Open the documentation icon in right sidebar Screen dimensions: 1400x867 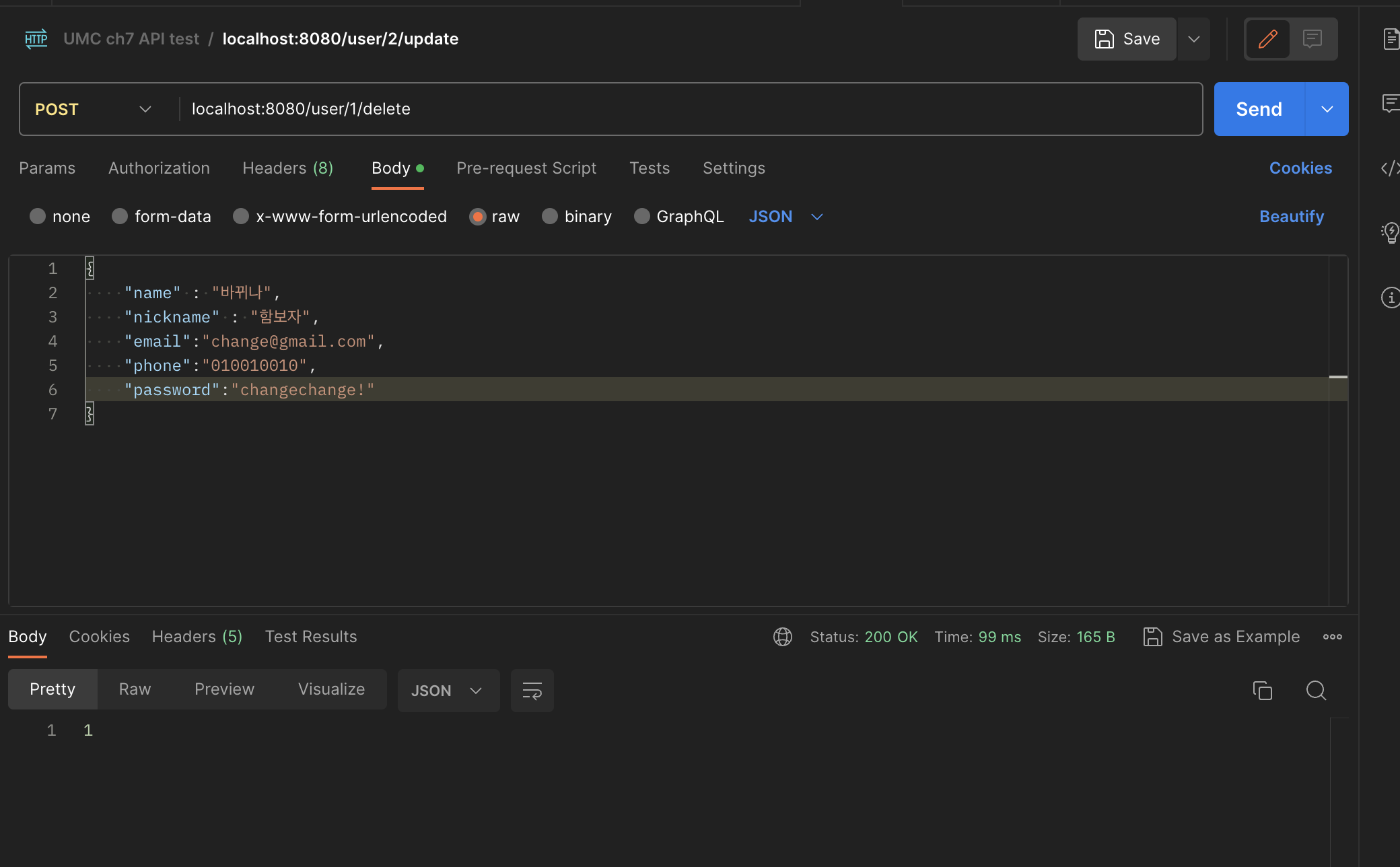[1391, 39]
